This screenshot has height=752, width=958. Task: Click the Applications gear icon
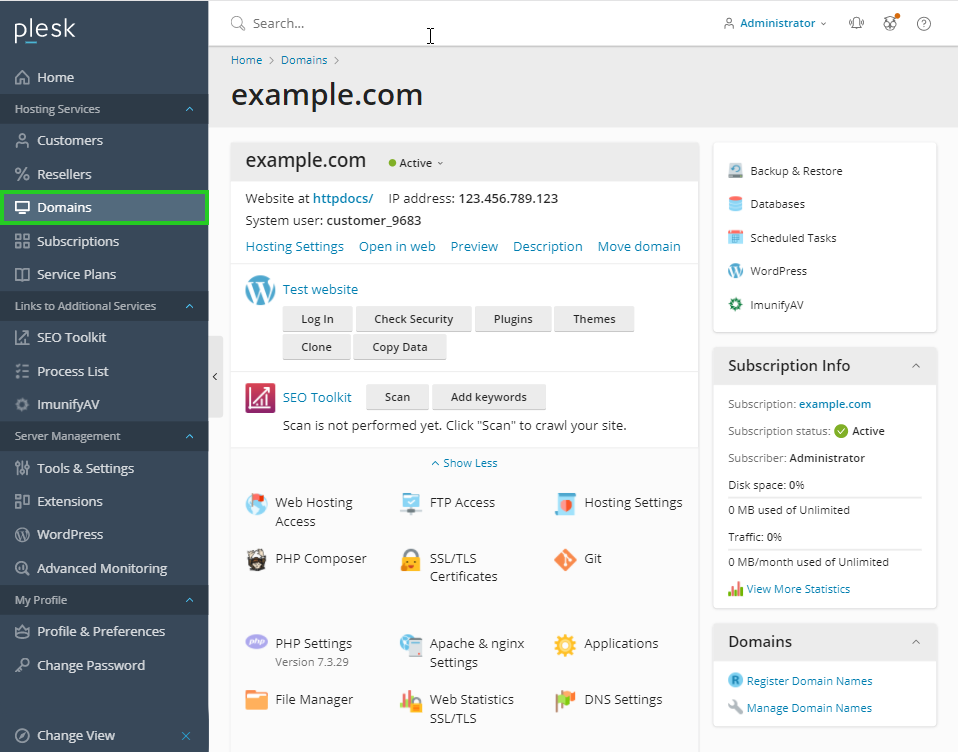(565, 644)
